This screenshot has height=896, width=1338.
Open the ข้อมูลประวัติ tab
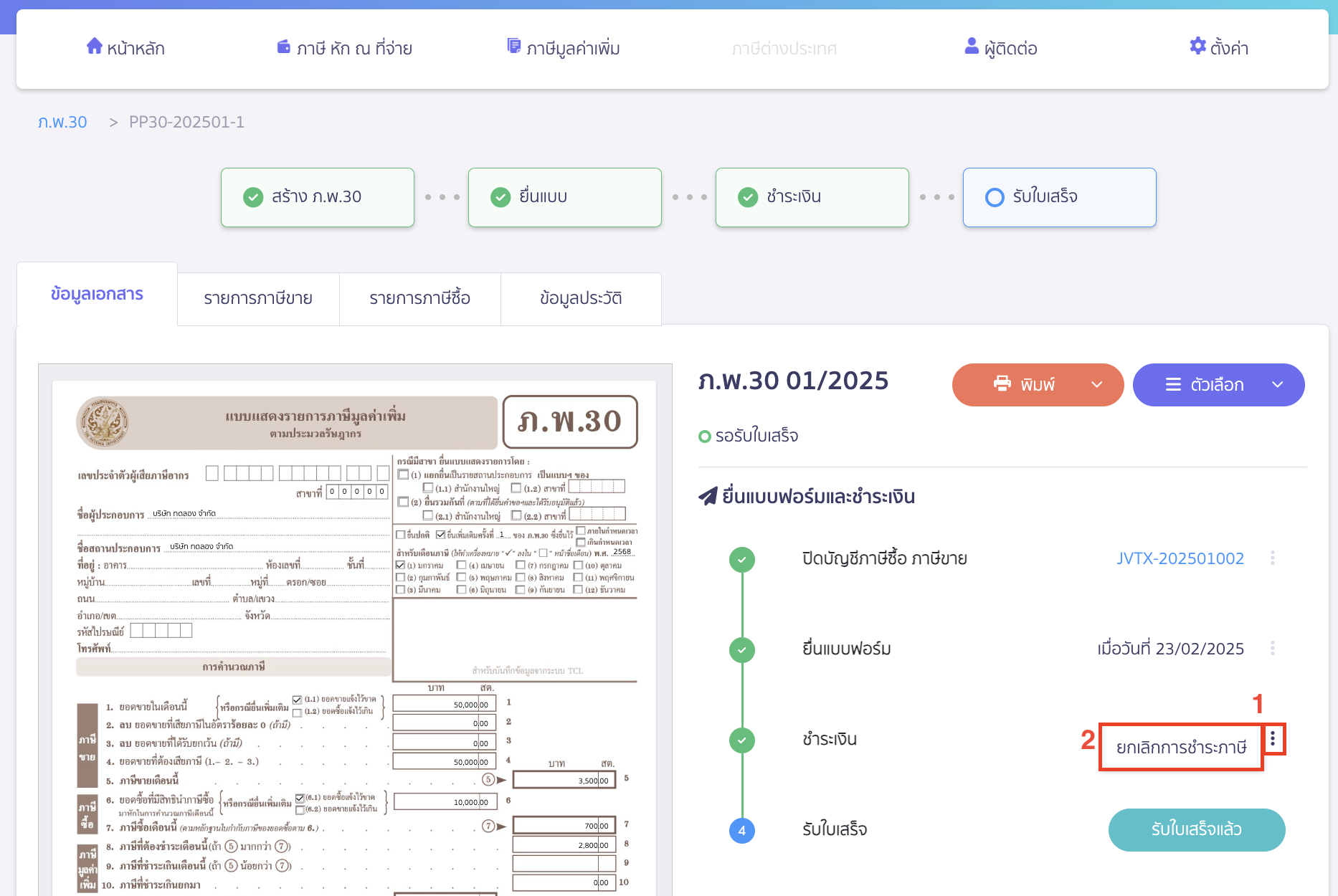tap(581, 298)
